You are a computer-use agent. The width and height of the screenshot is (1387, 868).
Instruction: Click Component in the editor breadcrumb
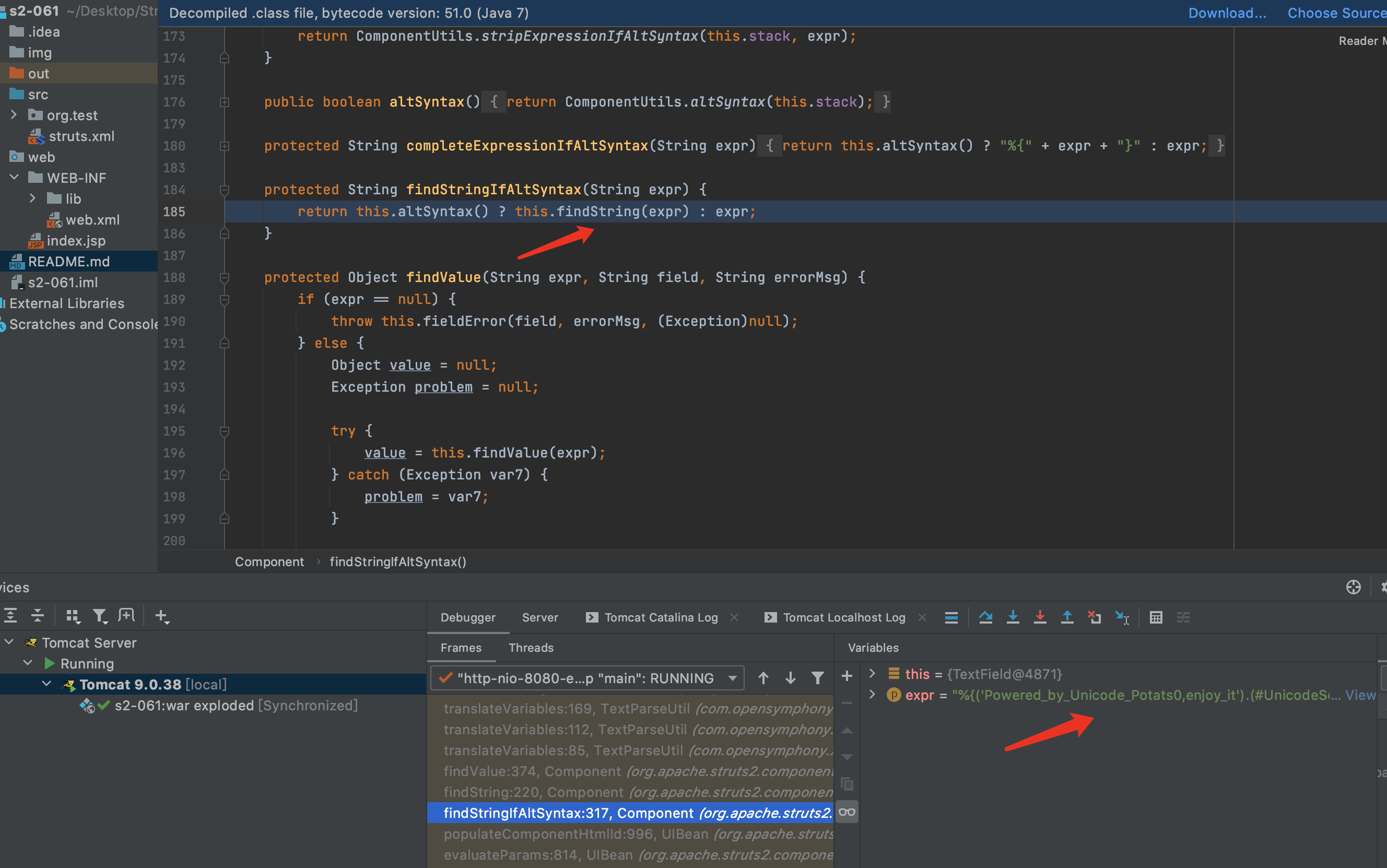pyautogui.click(x=269, y=561)
